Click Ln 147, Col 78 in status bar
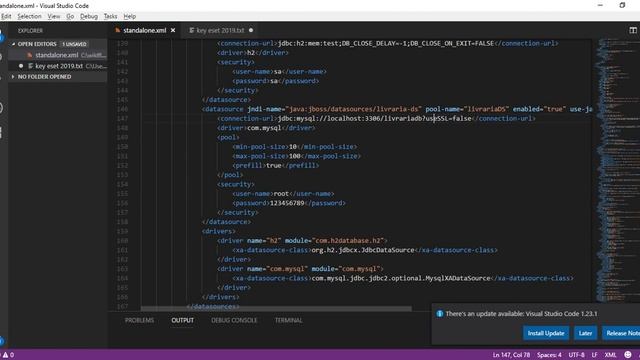The width and height of the screenshot is (640, 360). [x=511, y=355]
